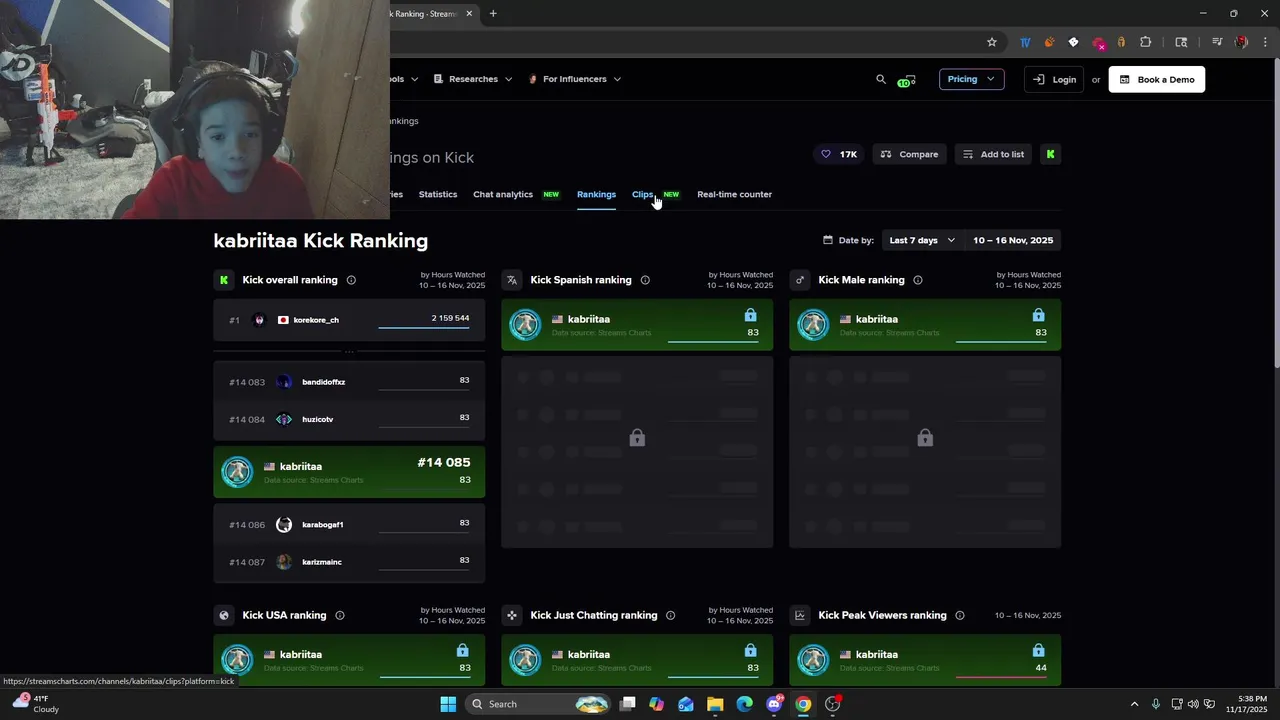This screenshot has width=1280, height=720.
Task: Open the Clips tab
Action: coord(643,194)
